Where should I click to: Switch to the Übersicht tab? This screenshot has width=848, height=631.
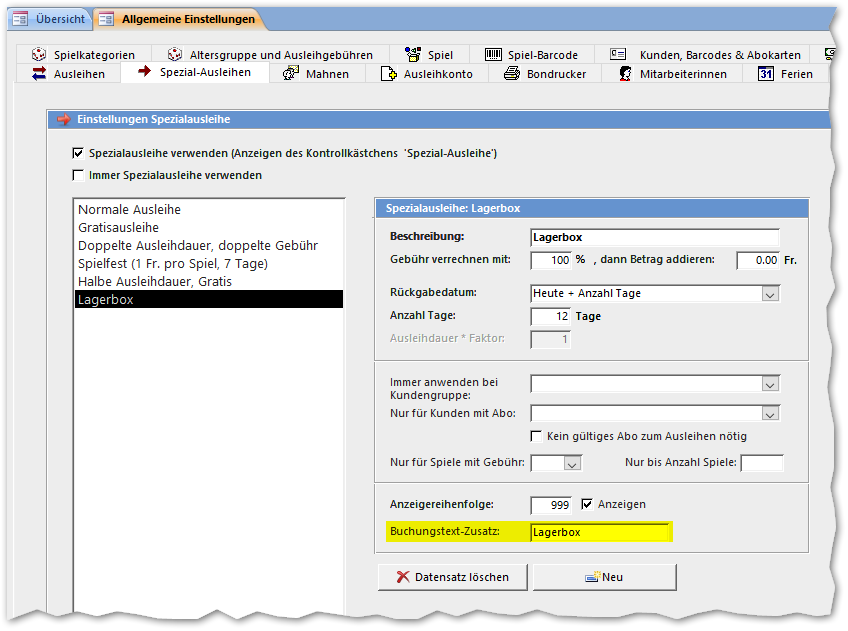(49, 19)
